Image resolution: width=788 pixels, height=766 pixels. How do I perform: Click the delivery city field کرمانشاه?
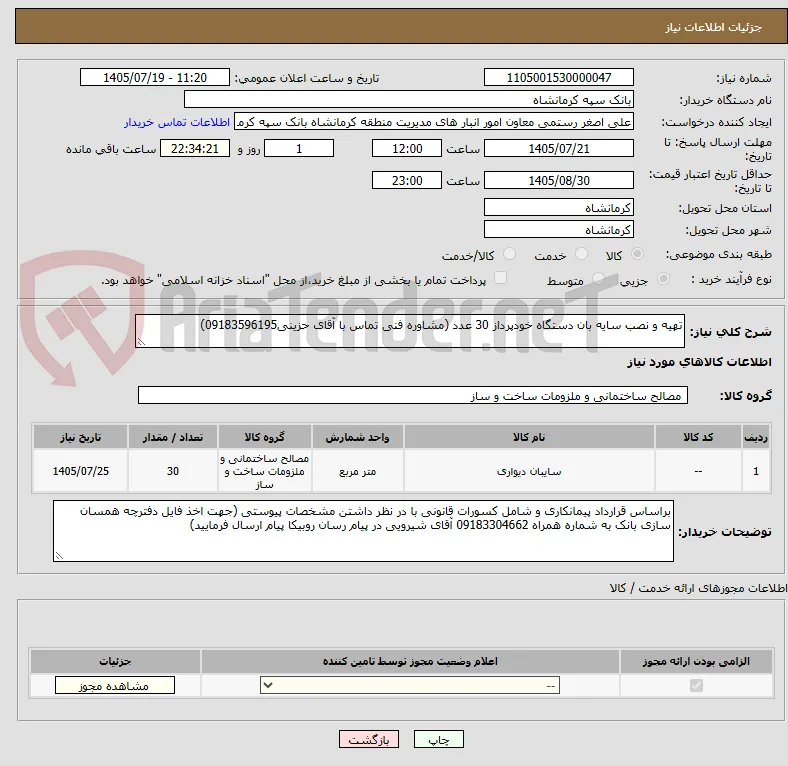(558, 230)
